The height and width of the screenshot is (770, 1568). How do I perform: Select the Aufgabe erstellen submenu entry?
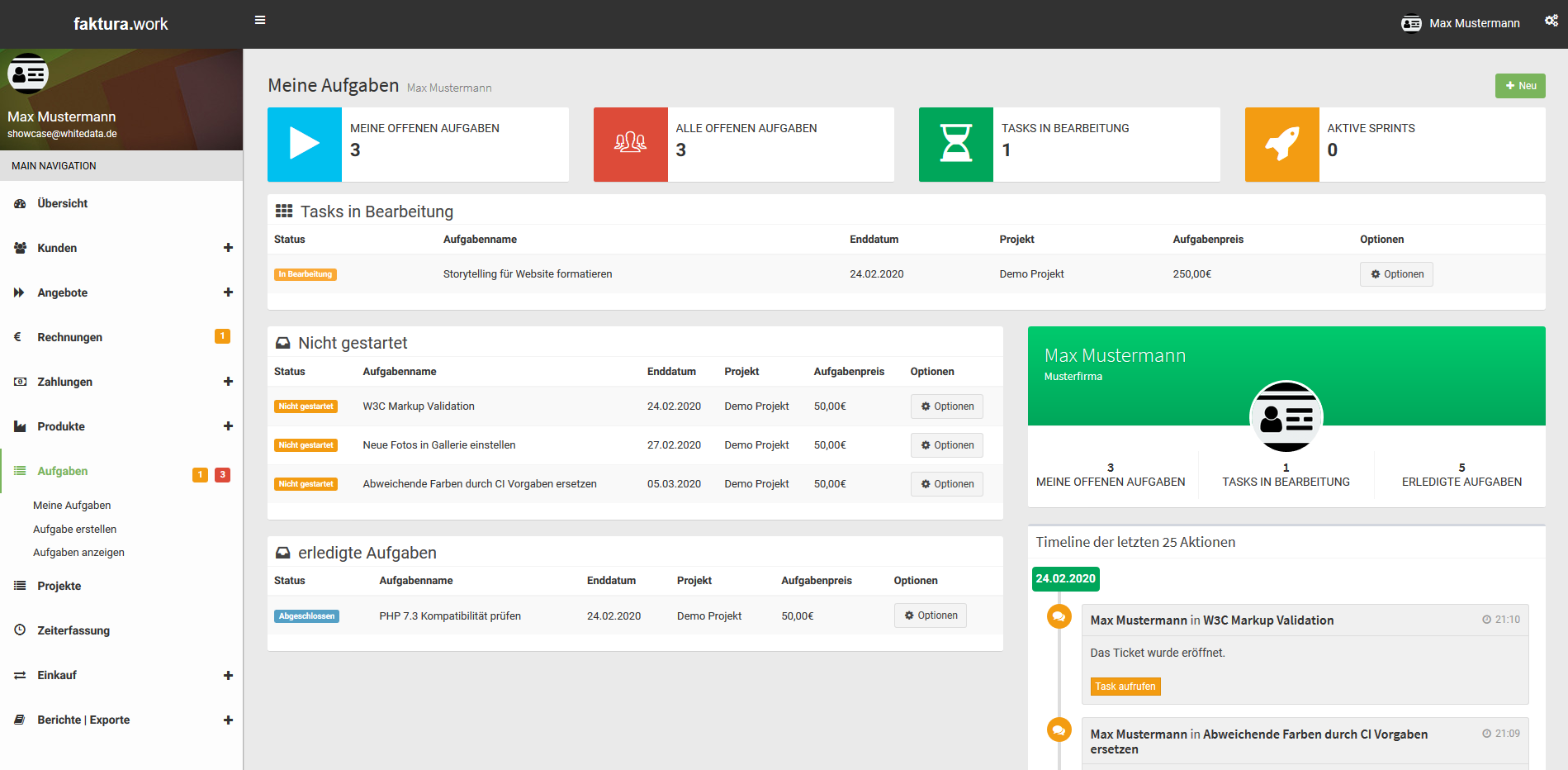(x=75, y=529)
